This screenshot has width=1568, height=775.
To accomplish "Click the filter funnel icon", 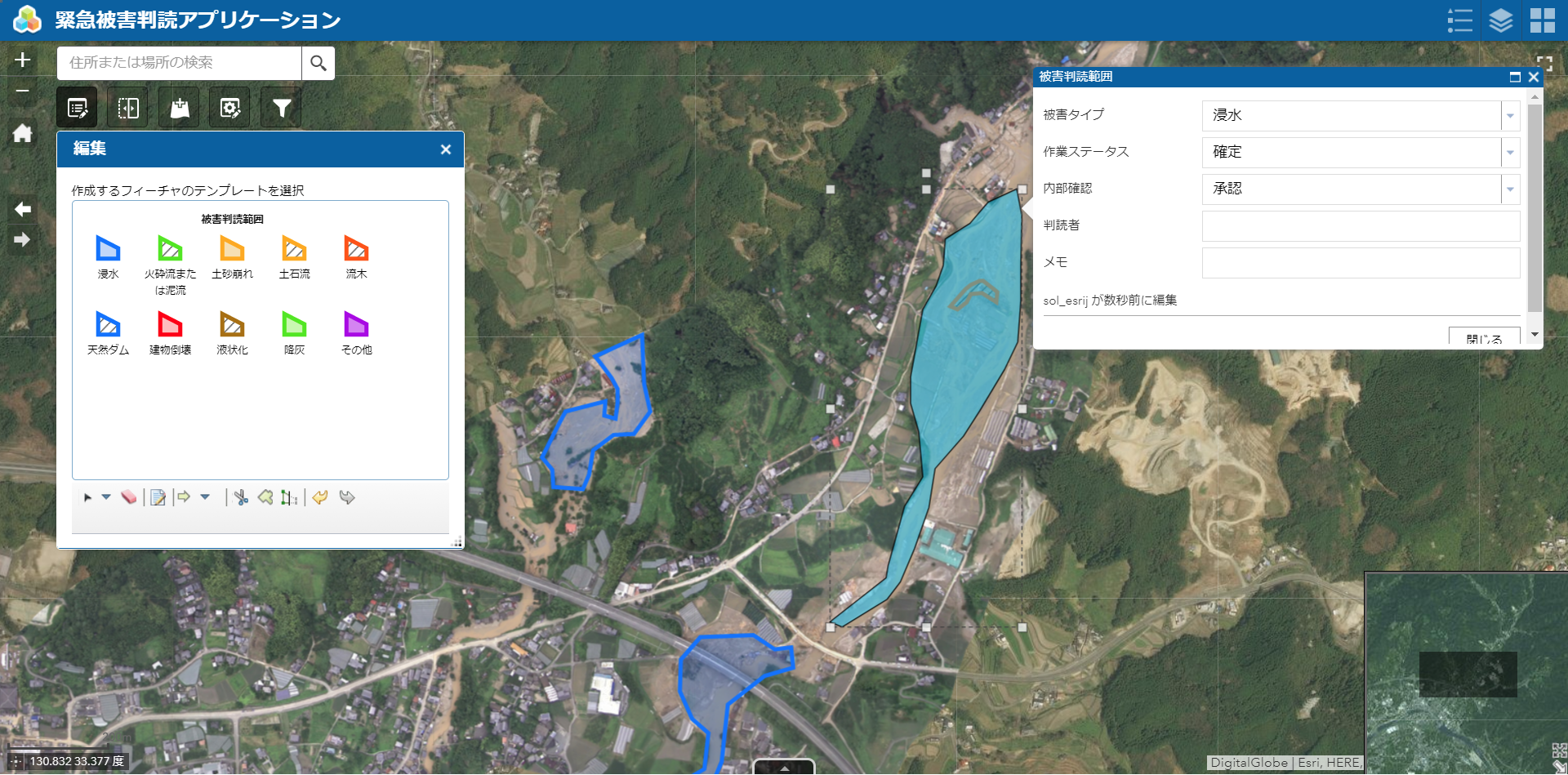I will (x=281, y=108).
